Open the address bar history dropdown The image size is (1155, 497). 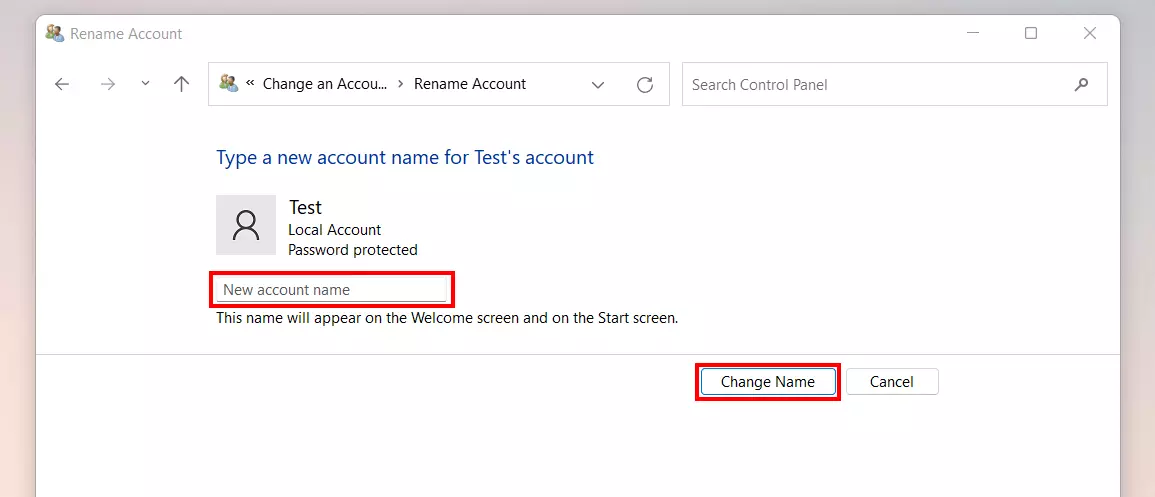598,85
